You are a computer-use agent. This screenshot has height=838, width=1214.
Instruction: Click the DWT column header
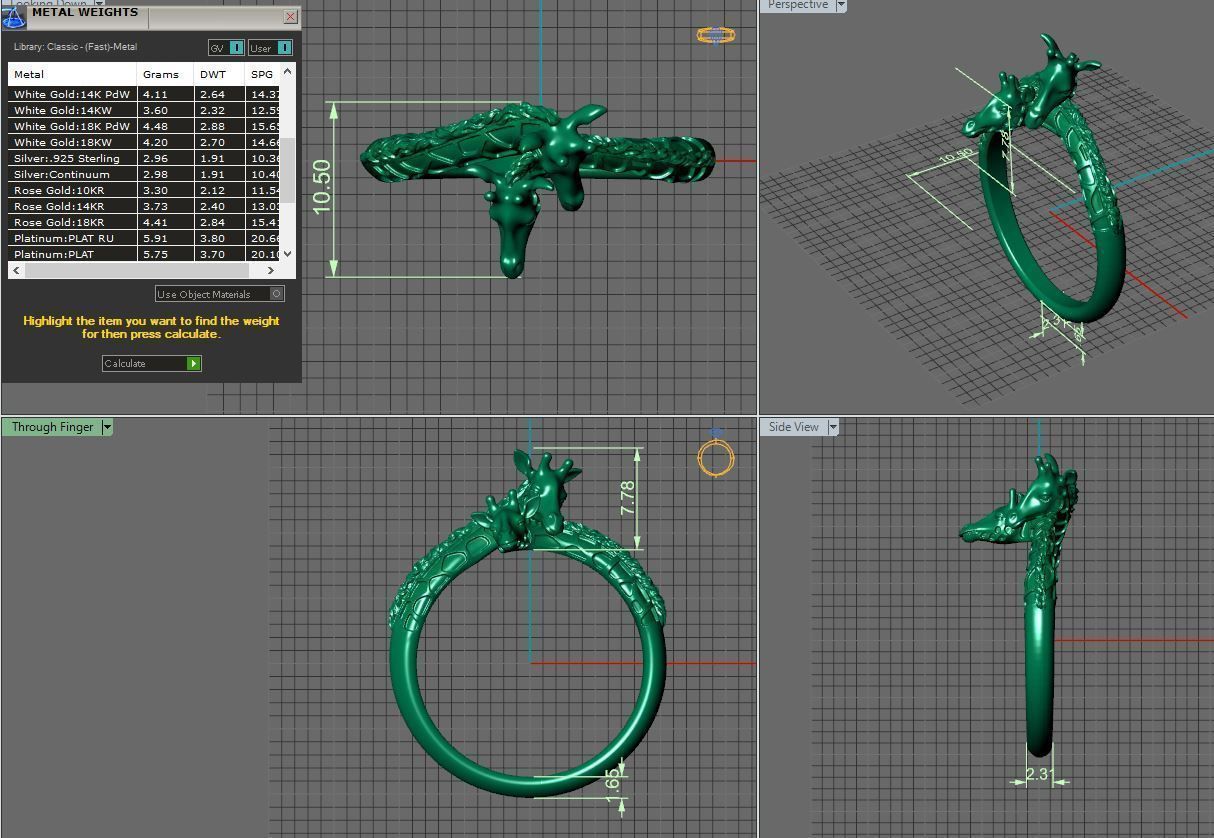coord(219,74)
